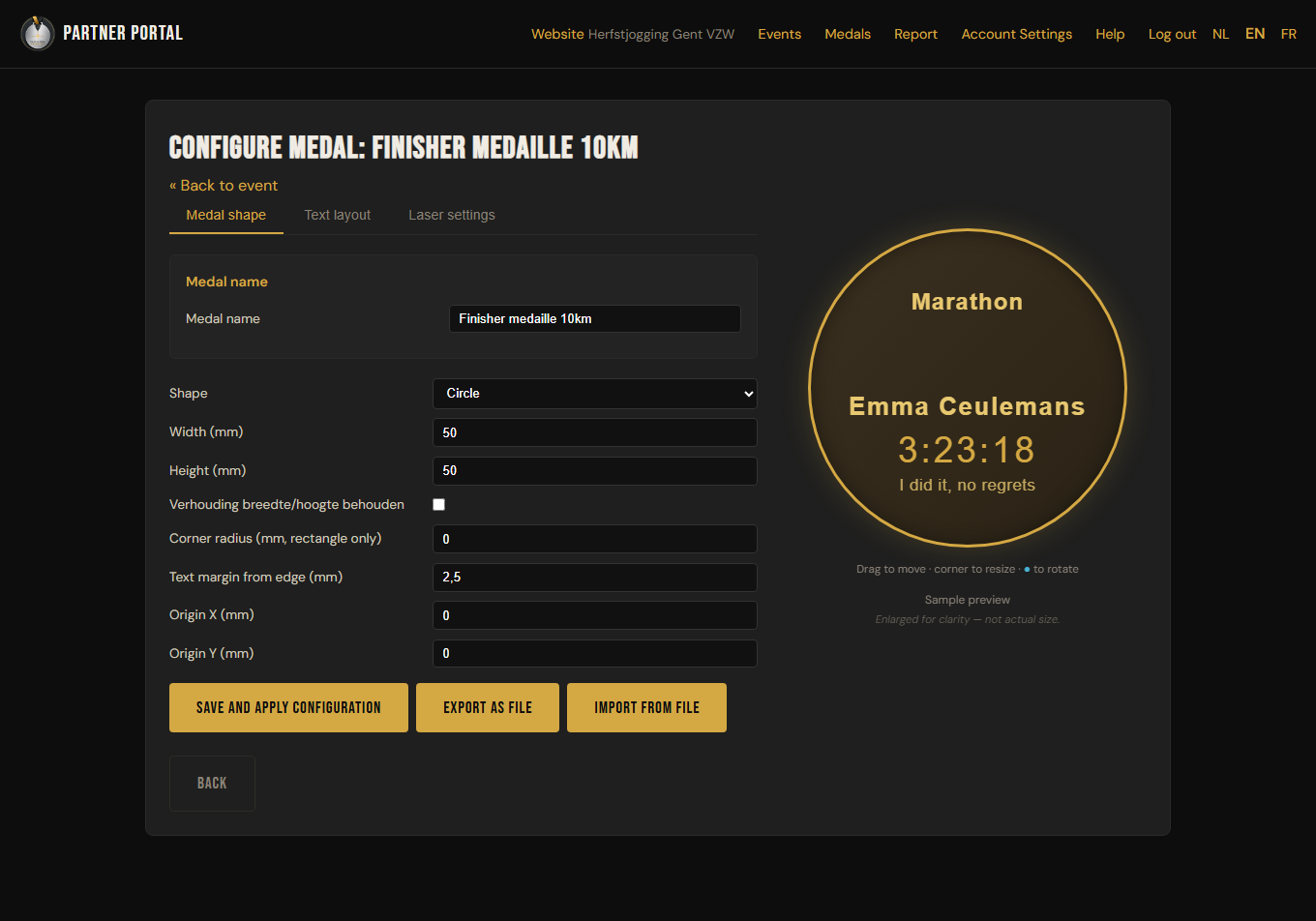Open the Shape dropdown set to Circle
Screen dimensions: 1316x921
coord(594,394)
